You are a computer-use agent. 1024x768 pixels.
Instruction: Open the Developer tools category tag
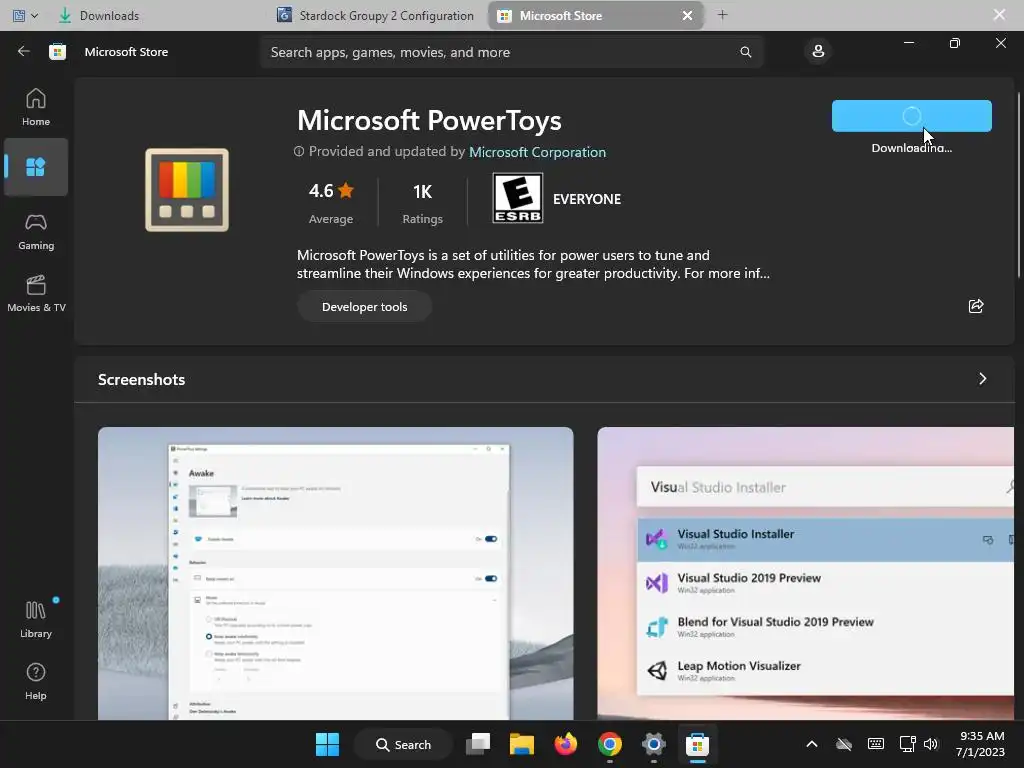(364, 307)
